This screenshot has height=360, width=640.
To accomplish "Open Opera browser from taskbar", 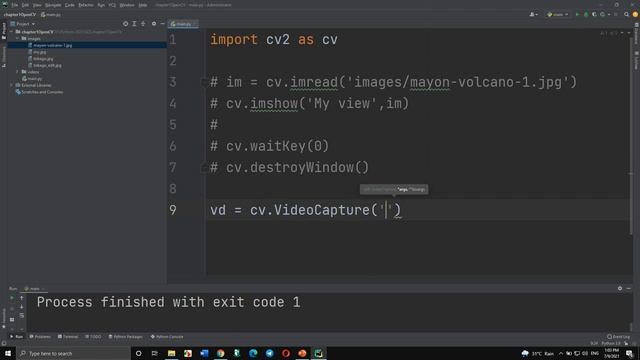I will 286,353.
